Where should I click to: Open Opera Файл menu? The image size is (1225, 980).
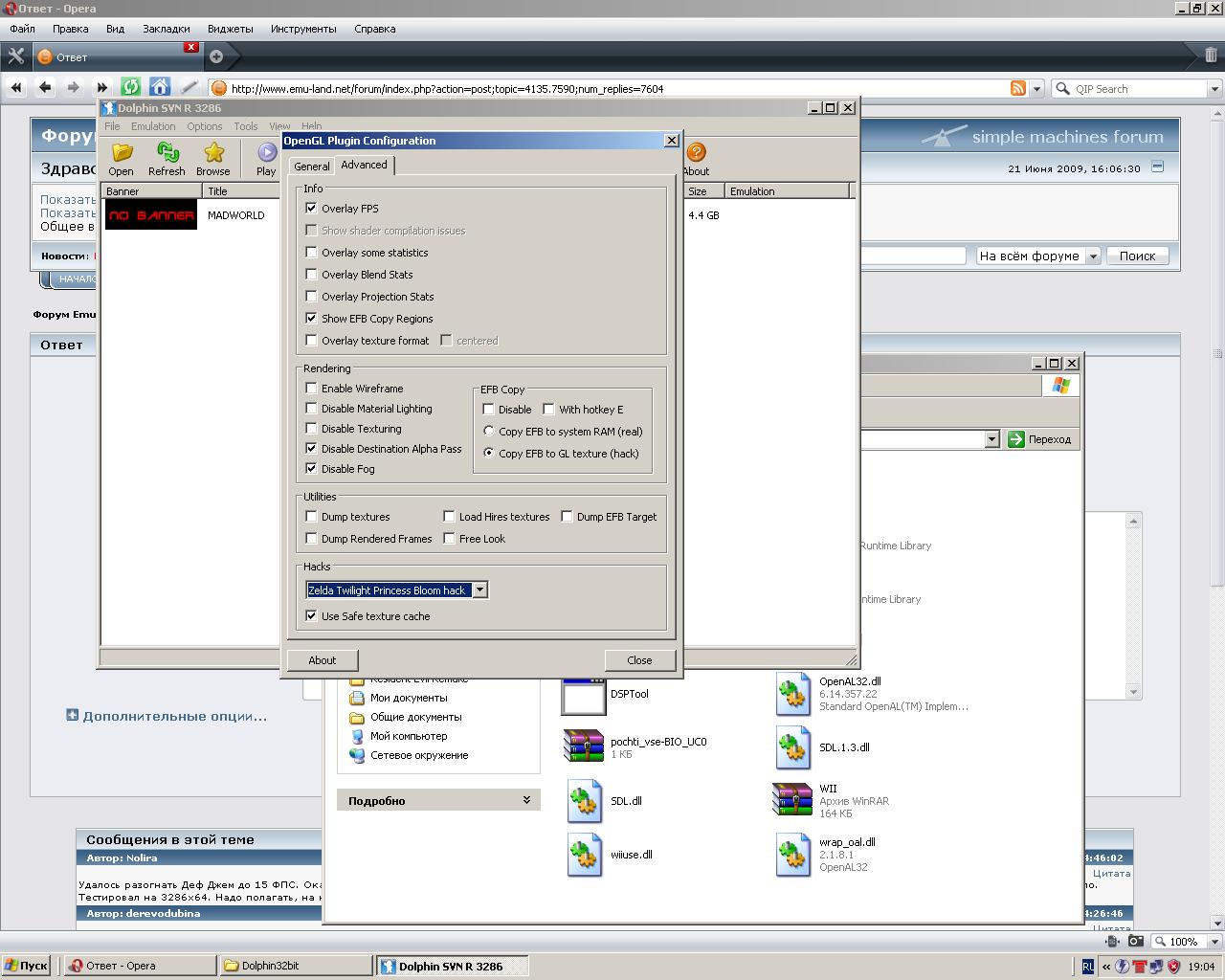22,29
